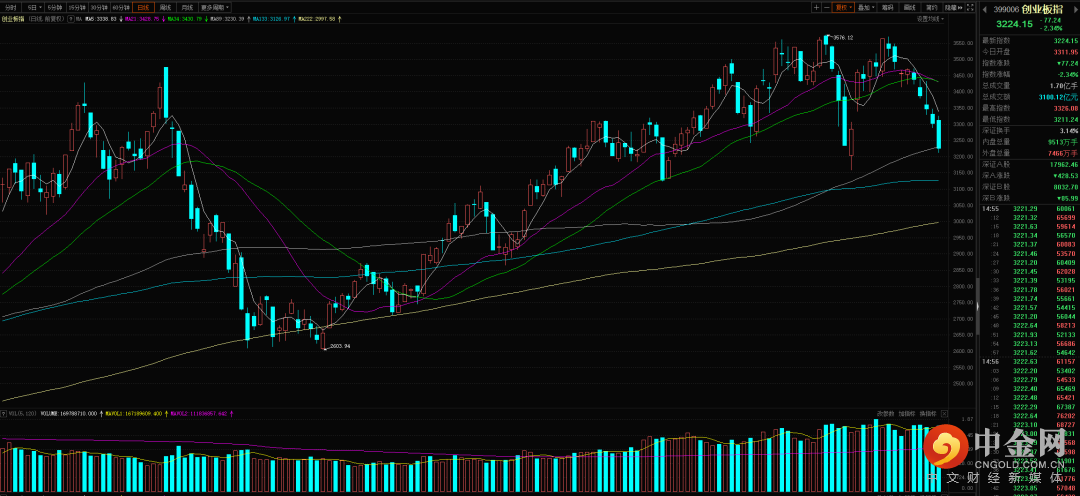Click the latest price 3224.15
Screen dimensions: 1080x496
[x=1014, y=24]
